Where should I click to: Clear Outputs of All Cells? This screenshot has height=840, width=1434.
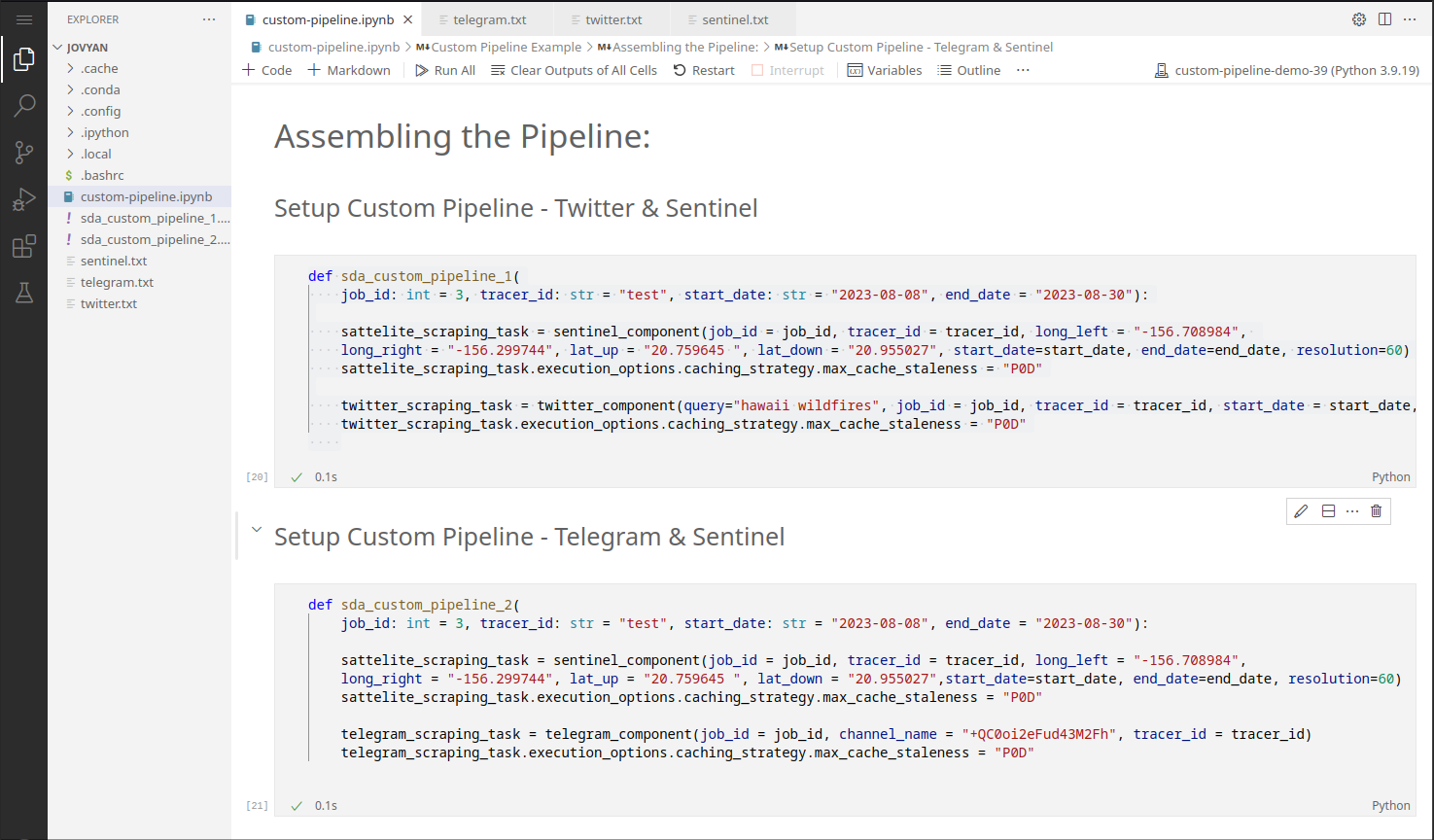(x=574, y=70)
